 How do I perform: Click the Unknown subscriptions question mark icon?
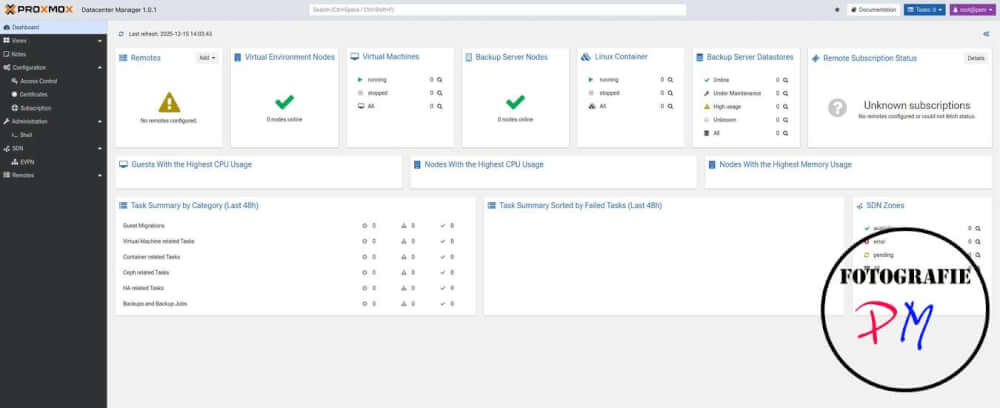837,108
